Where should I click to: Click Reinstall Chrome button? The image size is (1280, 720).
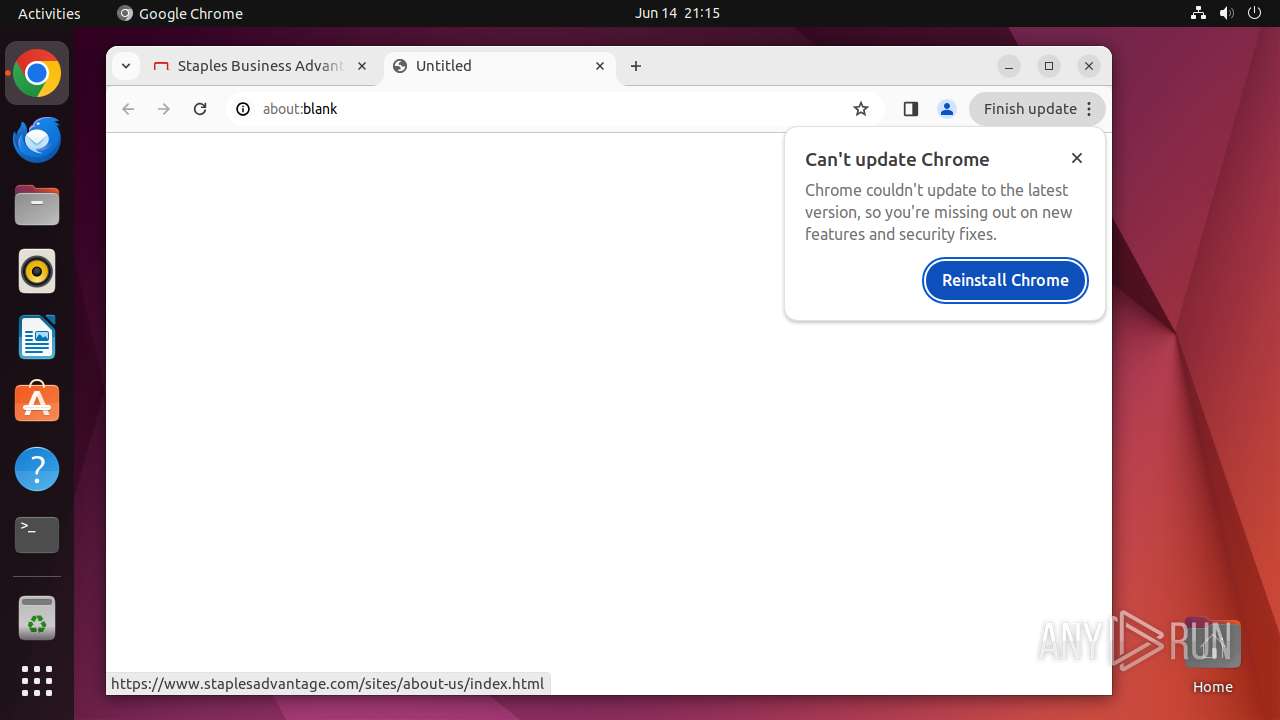pos(1005,280)
